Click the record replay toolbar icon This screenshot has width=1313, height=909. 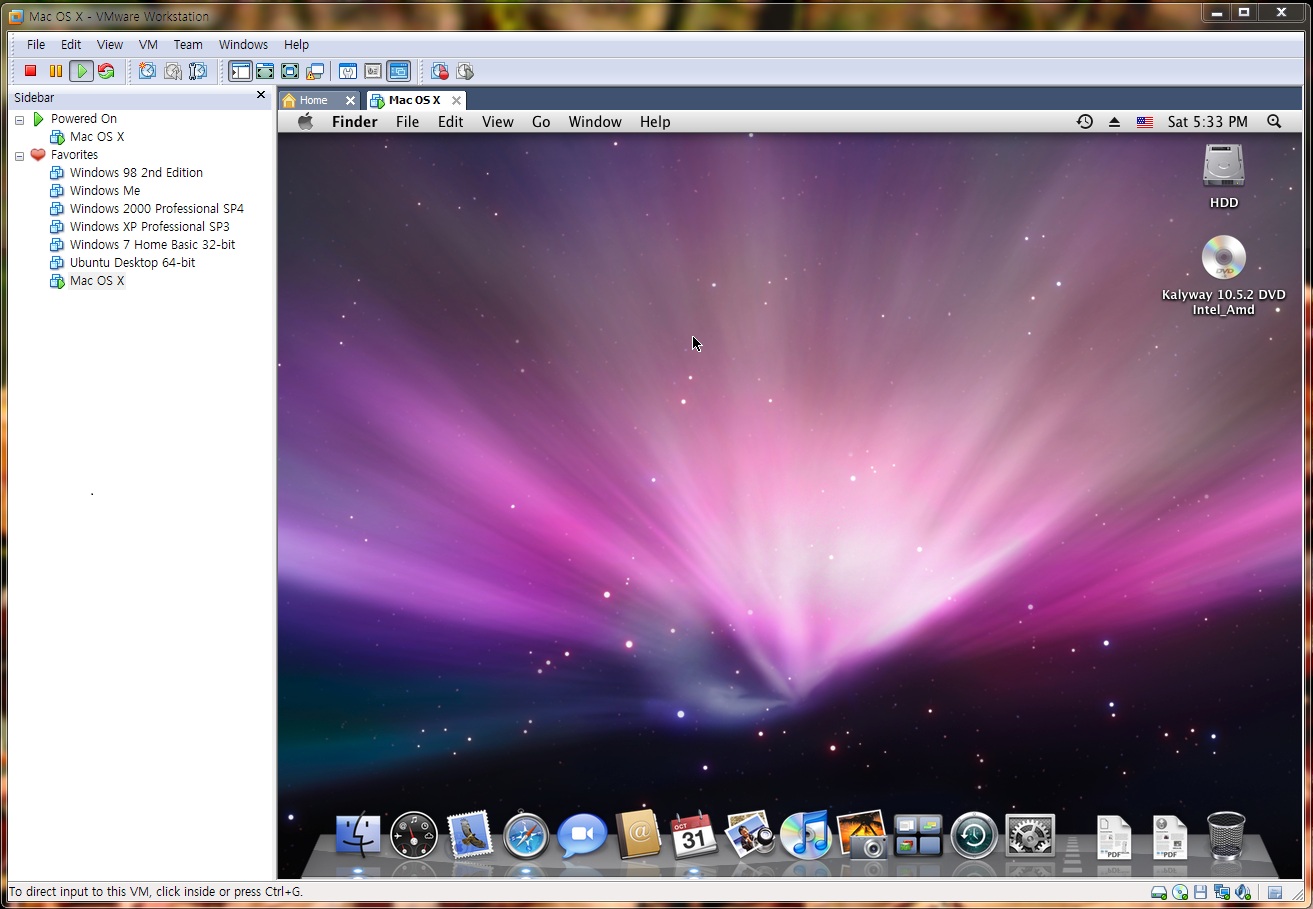point(440,71)
